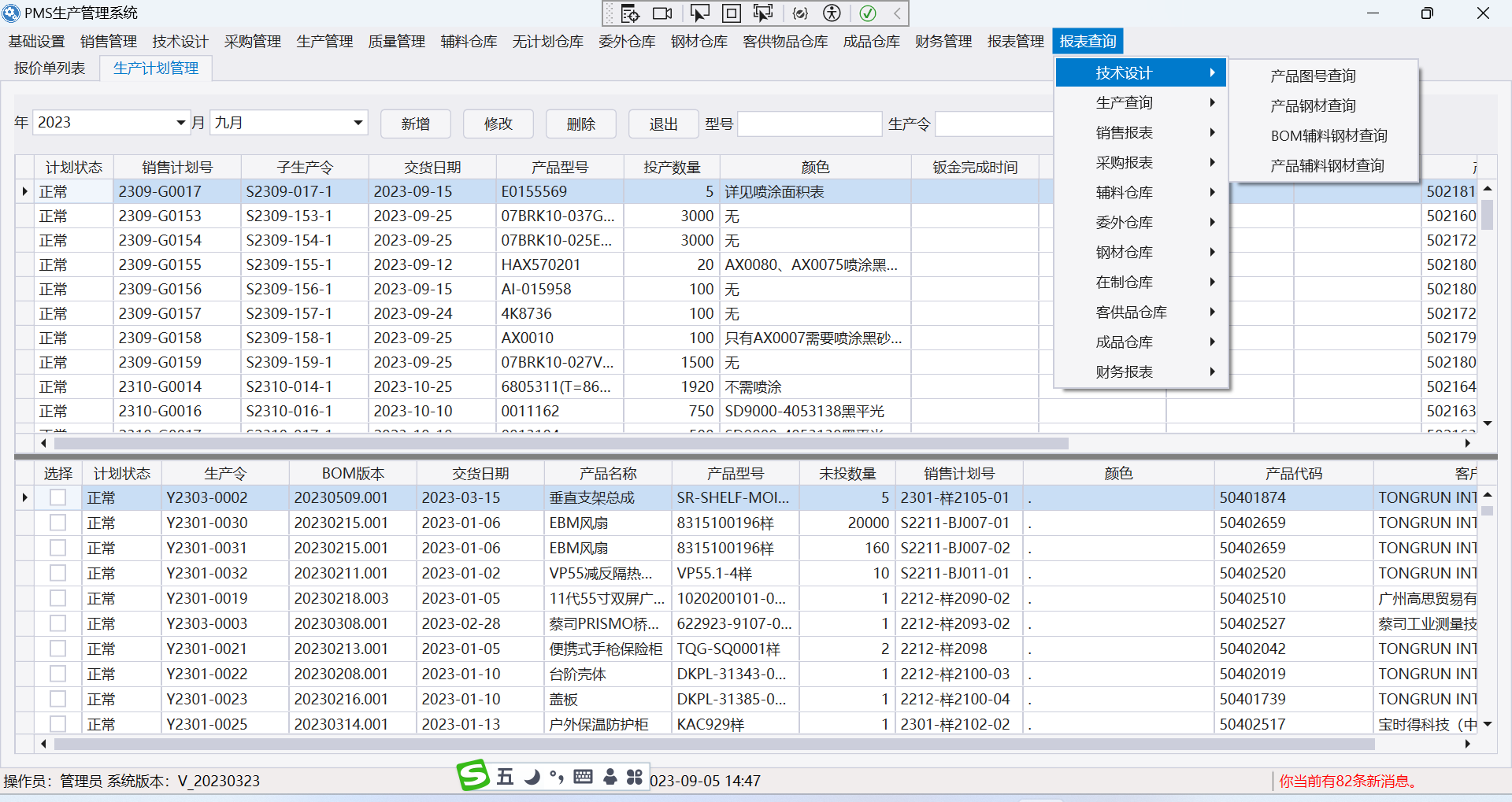Open the IME toolbox four-leaf icon

point(635,777)
